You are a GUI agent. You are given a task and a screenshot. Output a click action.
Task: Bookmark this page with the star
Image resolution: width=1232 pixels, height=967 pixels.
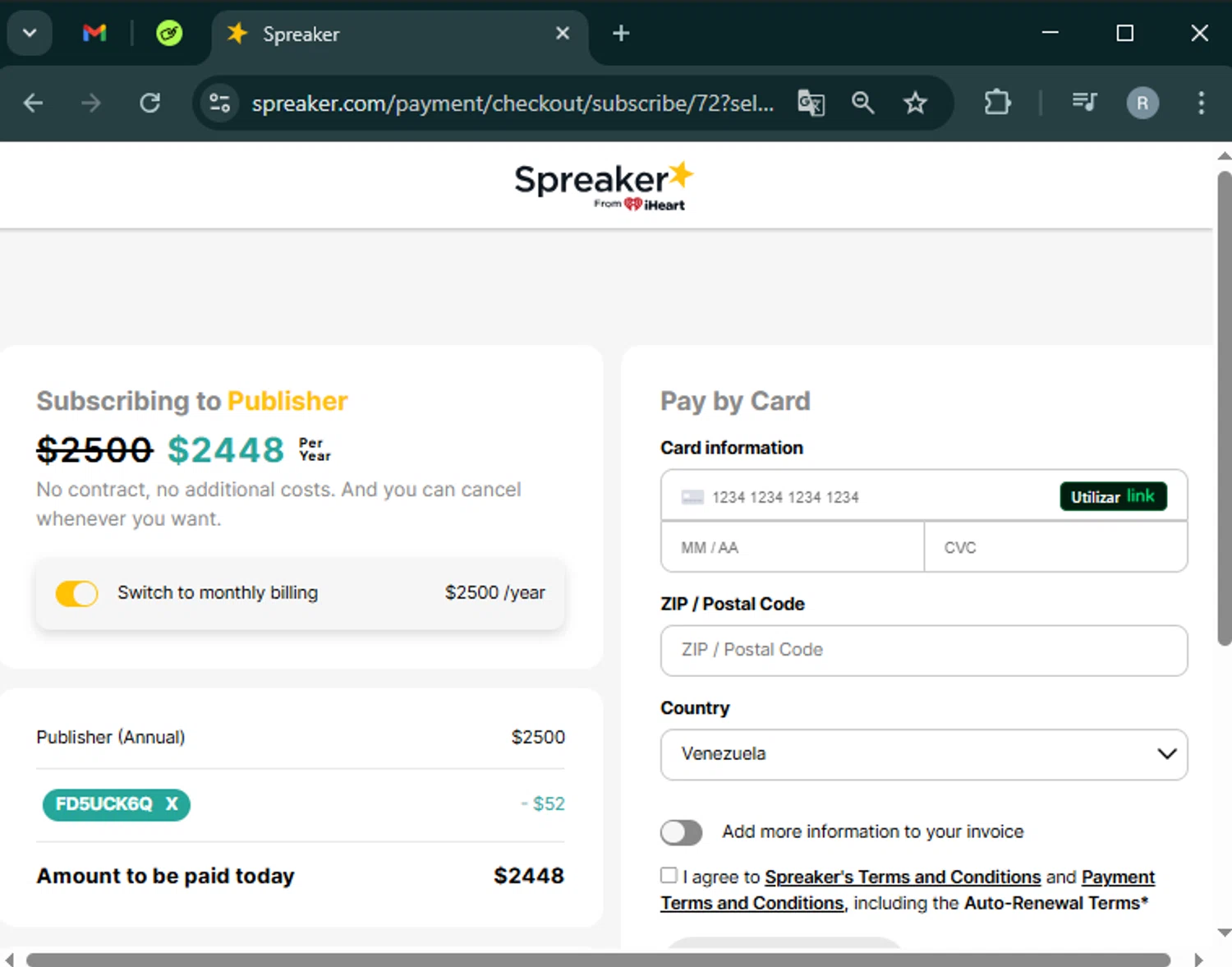tap(915, 103)
